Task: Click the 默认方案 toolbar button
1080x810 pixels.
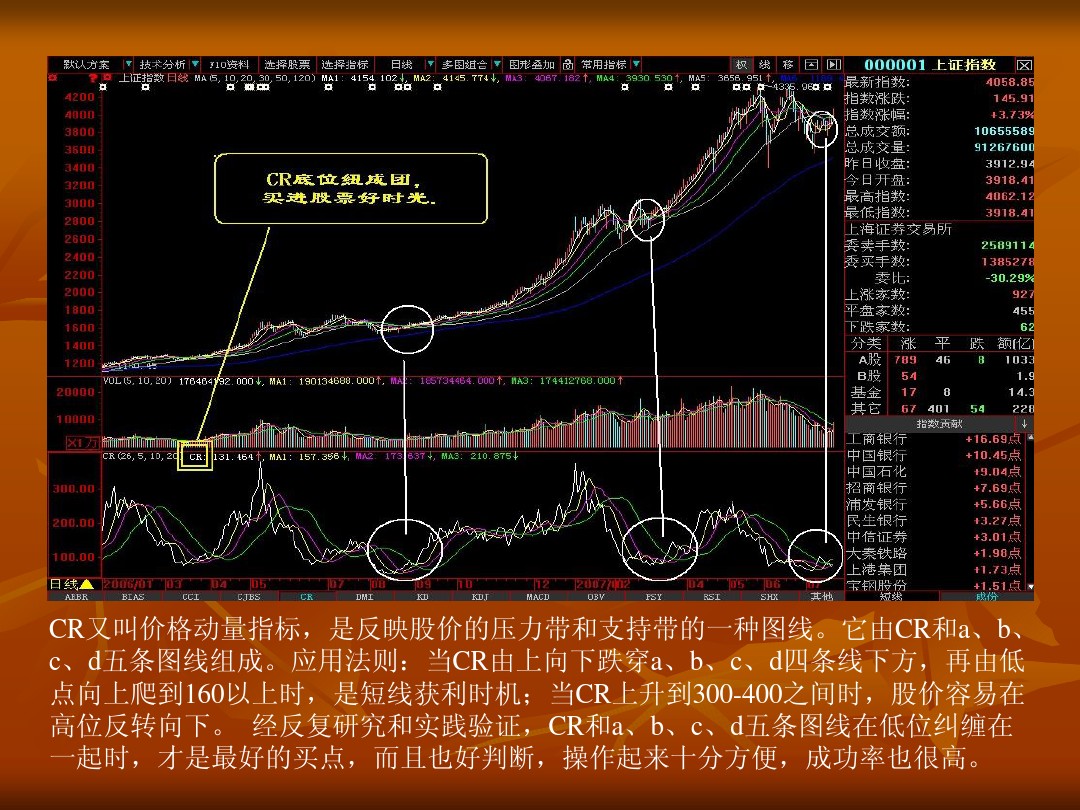Action: coord(87,64)
